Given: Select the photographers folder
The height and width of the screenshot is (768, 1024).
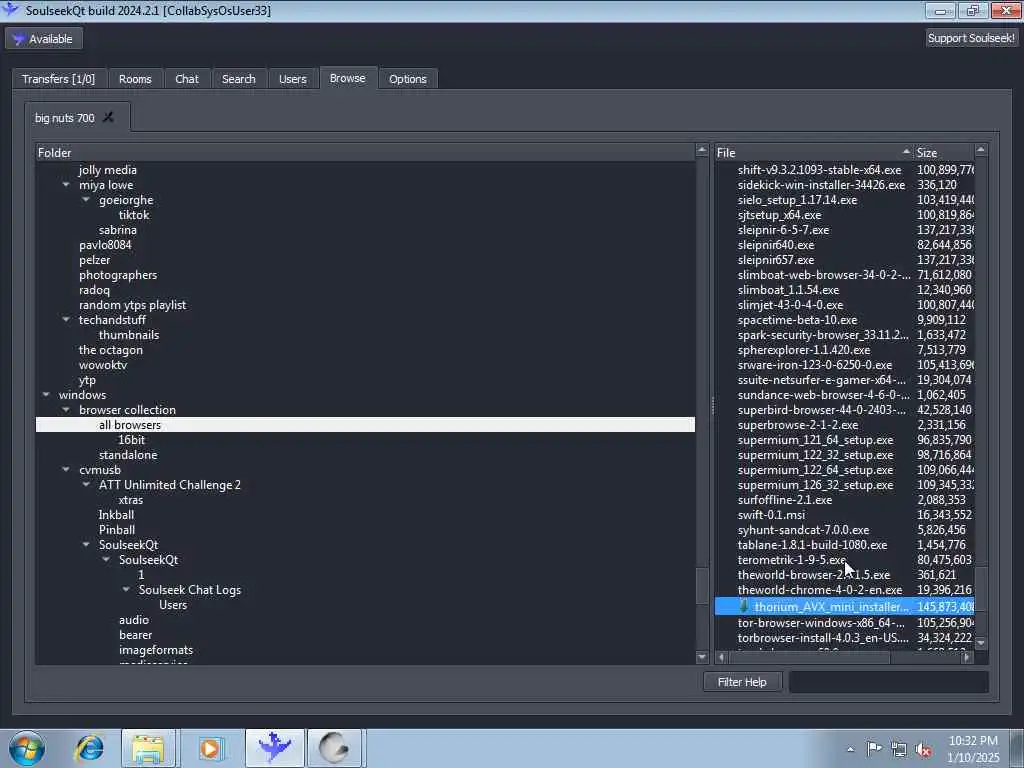Looking at the screenshot, I should pos(118,275).
